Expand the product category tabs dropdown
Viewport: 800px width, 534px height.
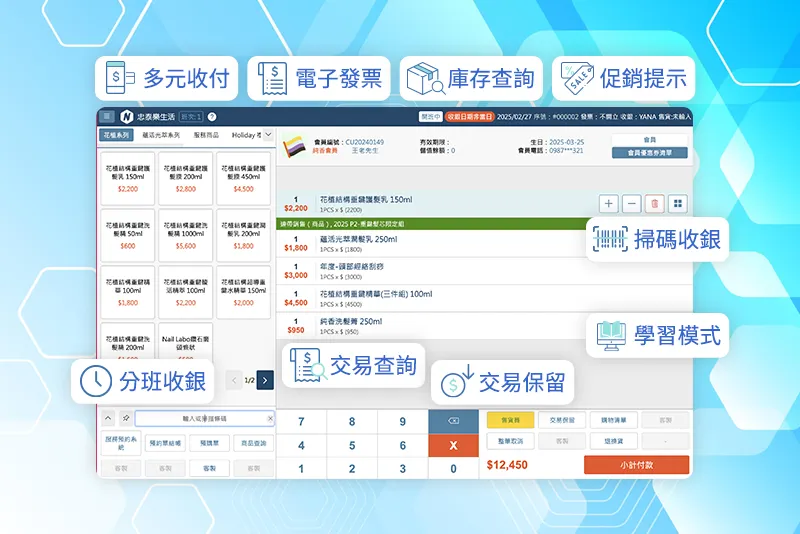tap(268, 135)
